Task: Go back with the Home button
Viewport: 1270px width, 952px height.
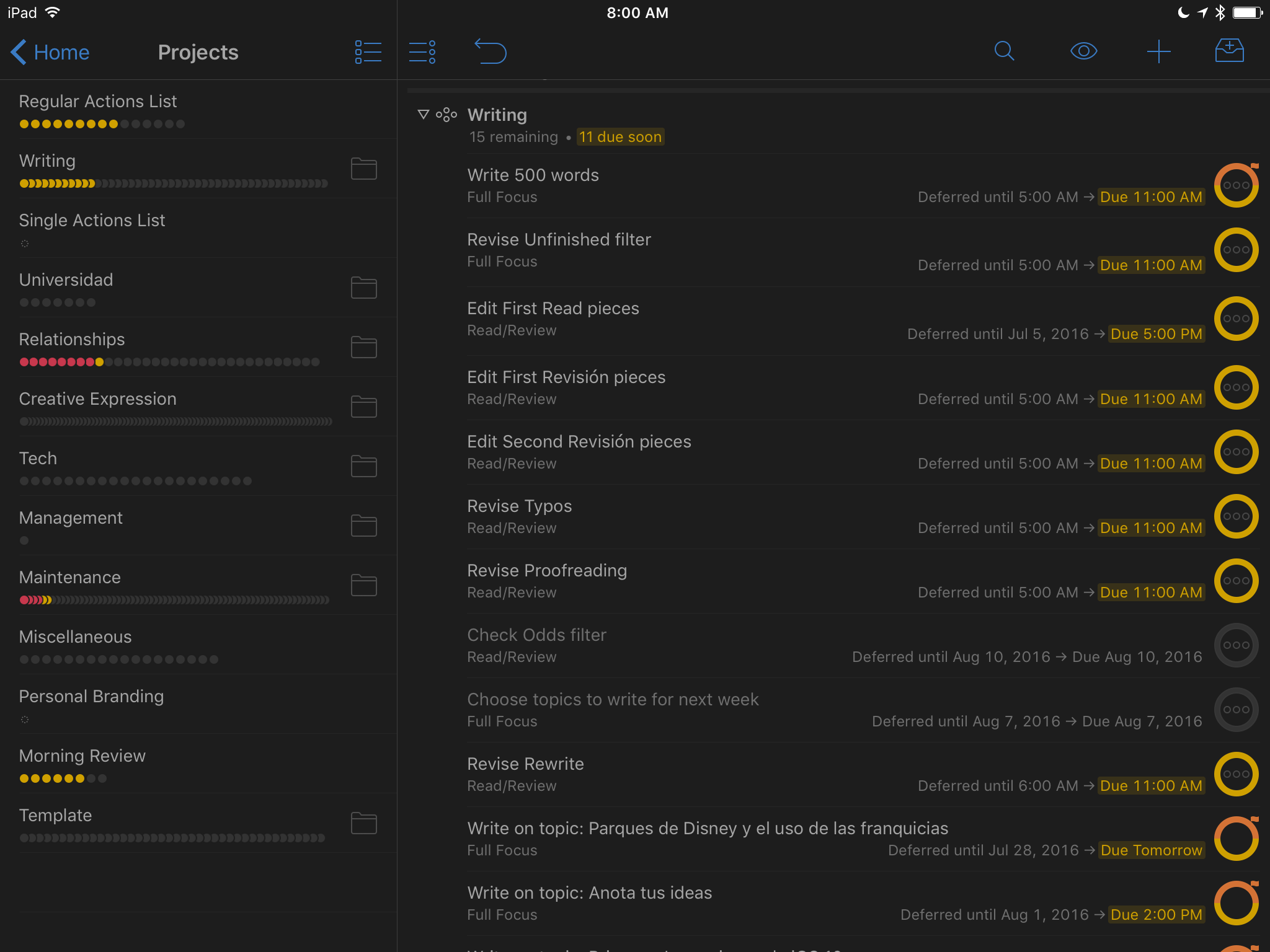Action: (51, 52)
